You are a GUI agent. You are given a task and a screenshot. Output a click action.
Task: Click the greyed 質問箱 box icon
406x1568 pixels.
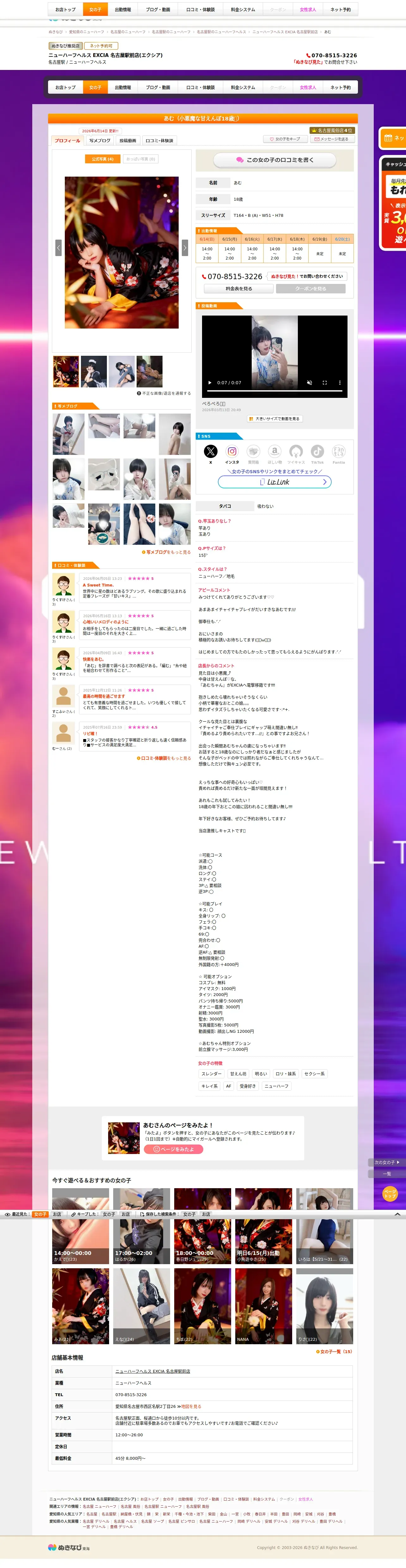(x=254, y=451)
